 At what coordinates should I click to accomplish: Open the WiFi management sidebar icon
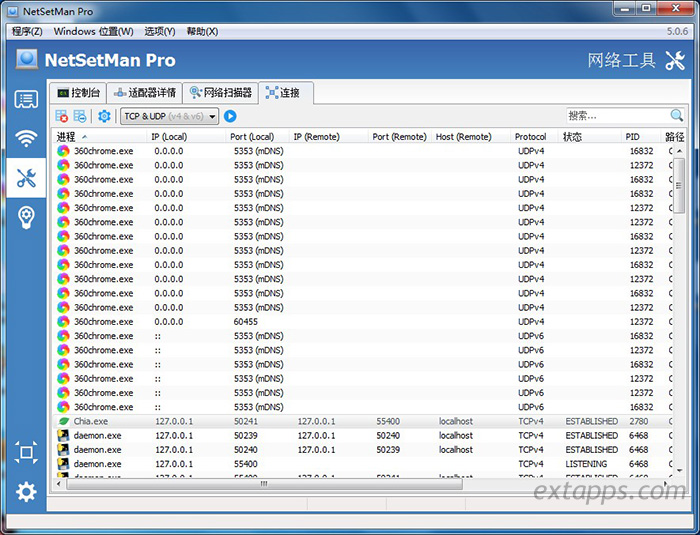tap(26, 138)
